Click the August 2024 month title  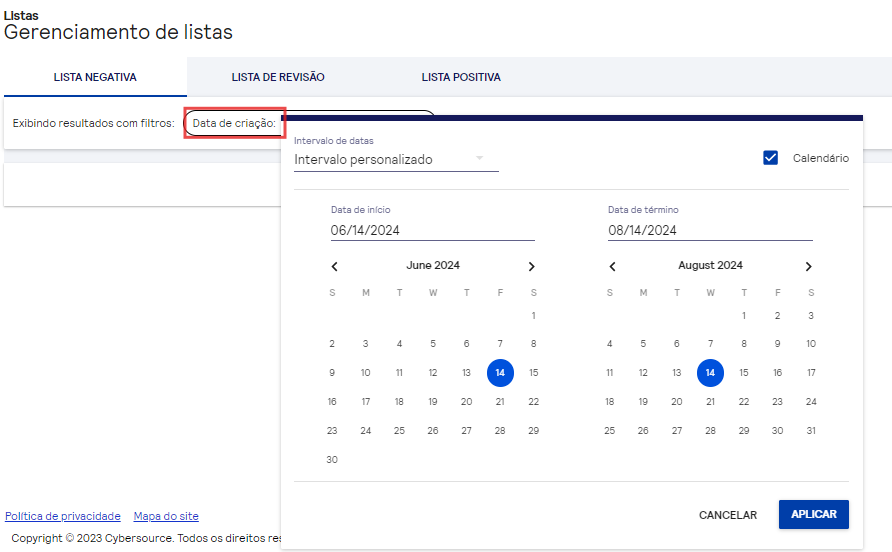click(x=710, y=265)
